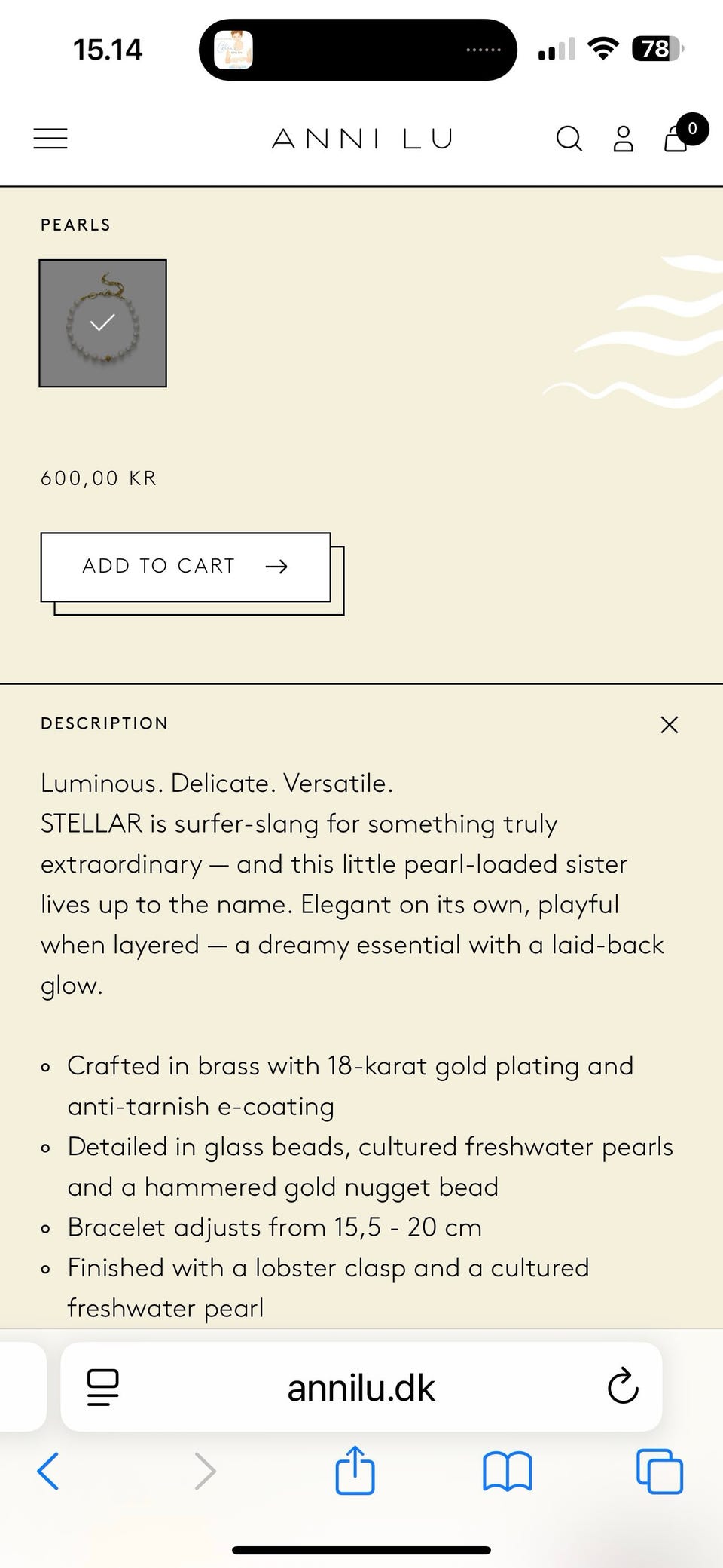Click the DESCRIPTION section header
The width and height of the screenshot is (723, 1568).
pyautogui.click(x=105, y=723)
